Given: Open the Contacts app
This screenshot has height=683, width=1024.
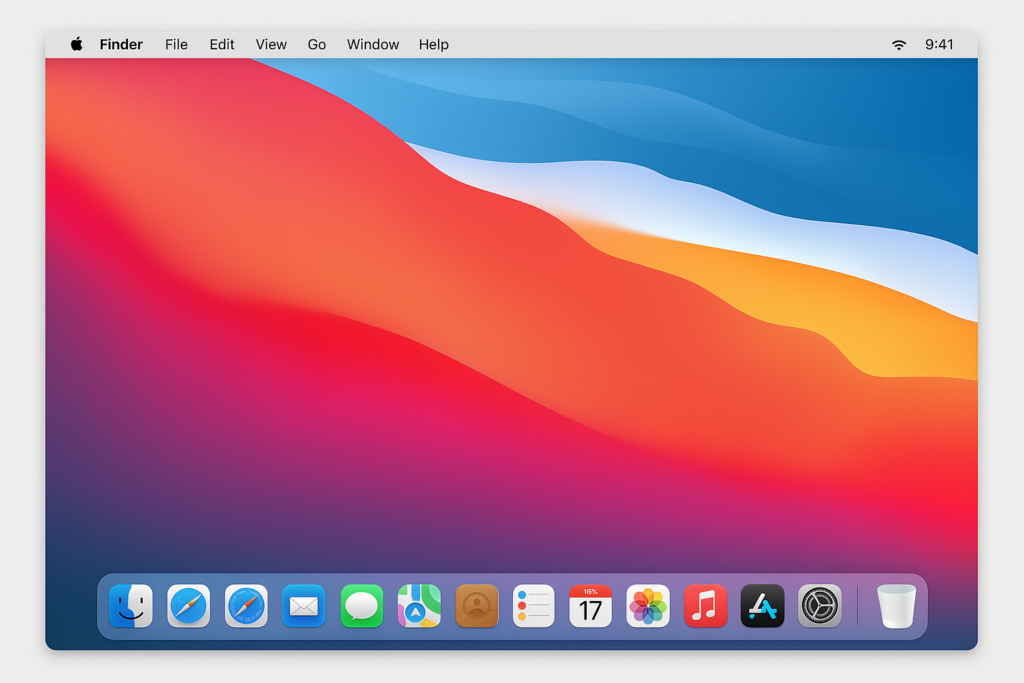Looking at the screenshot, I should (x=476, y=606).
